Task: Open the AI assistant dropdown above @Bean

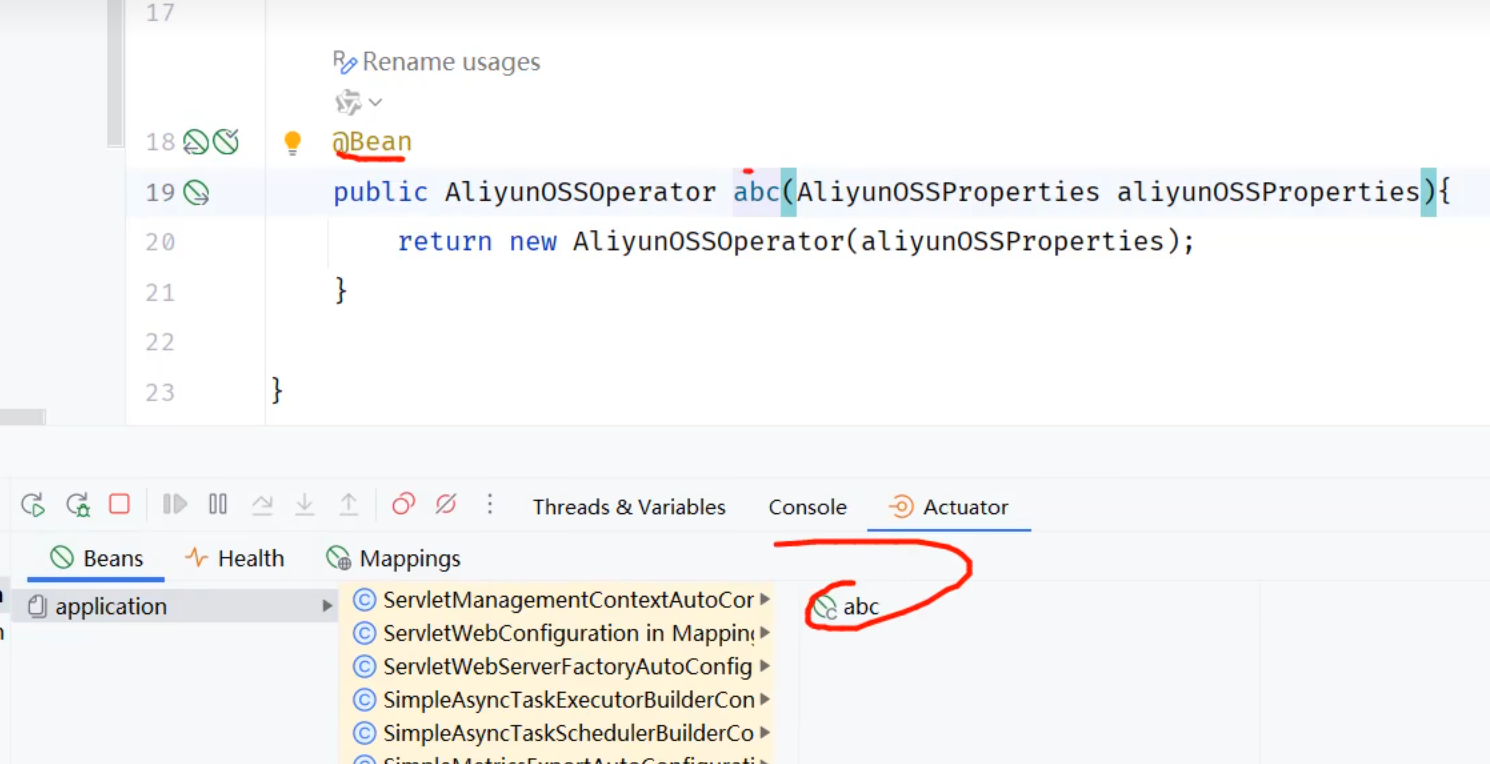Action: point(359,102)
